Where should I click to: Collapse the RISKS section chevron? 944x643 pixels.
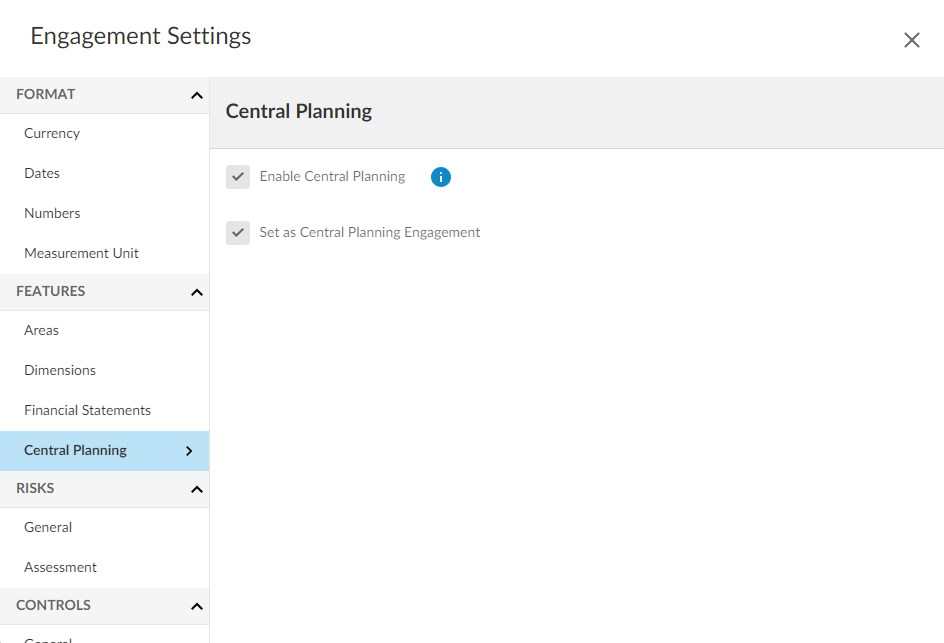point(196,489)
